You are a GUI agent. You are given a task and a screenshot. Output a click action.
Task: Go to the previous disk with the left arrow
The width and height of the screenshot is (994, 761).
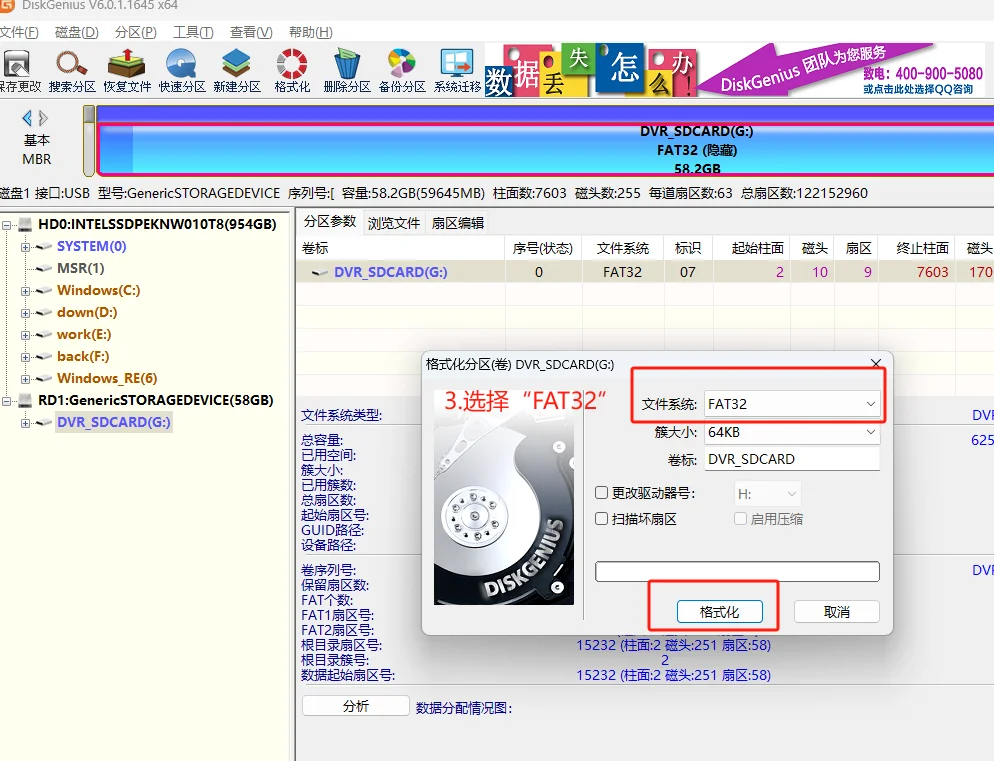[x=27, y=118]
